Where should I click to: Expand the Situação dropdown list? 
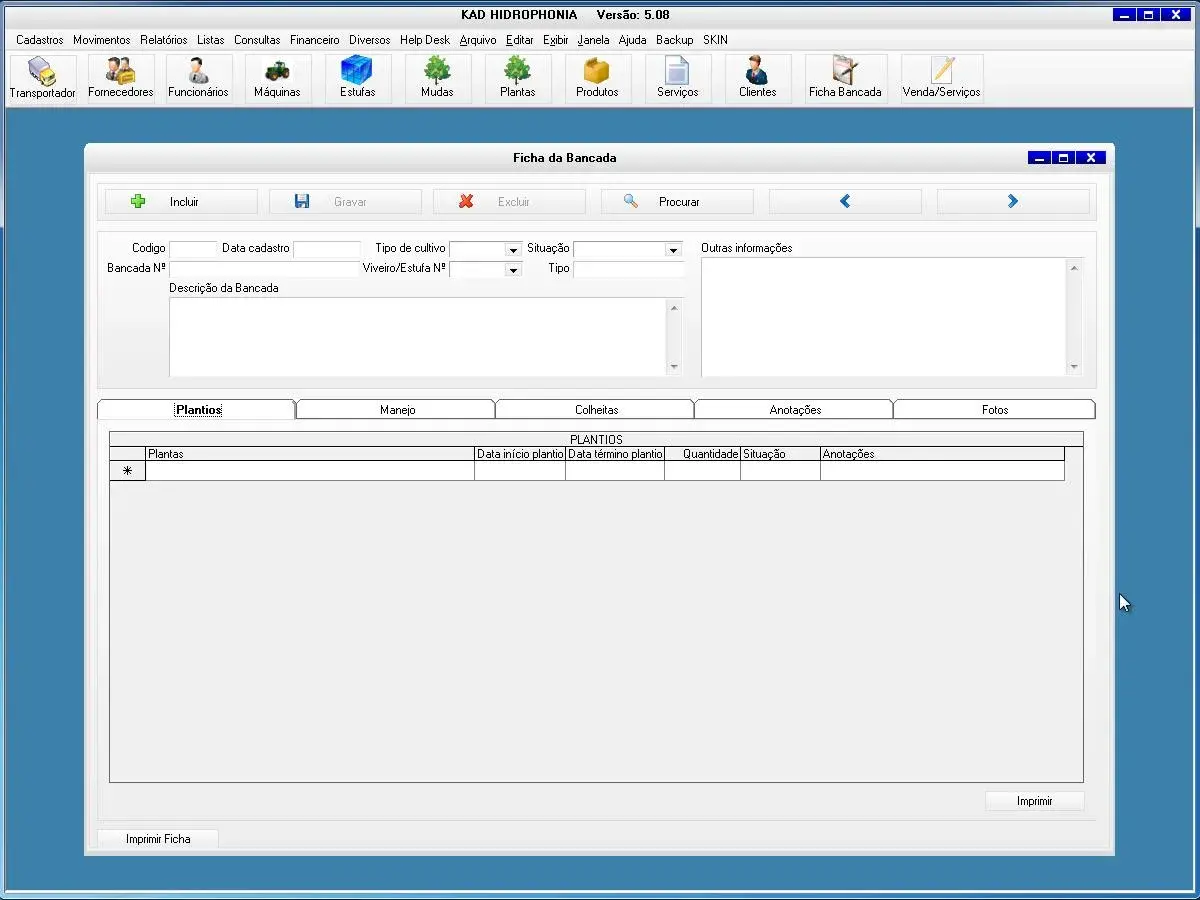click(x=673, y=250)
